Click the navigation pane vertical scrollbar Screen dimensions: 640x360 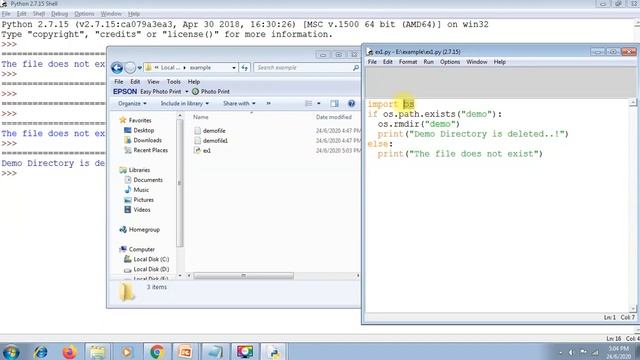180,183
